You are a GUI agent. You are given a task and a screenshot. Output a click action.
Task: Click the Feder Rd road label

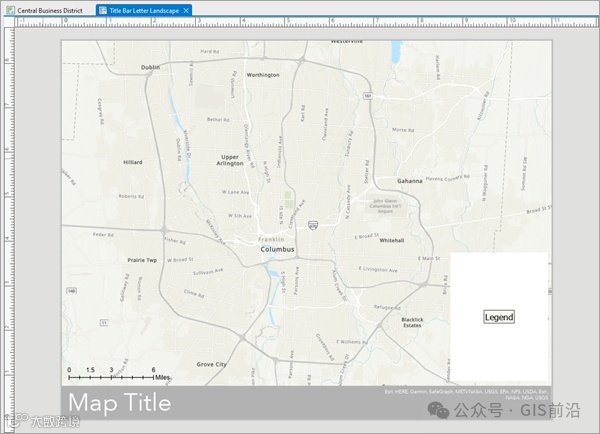(103, 234)
